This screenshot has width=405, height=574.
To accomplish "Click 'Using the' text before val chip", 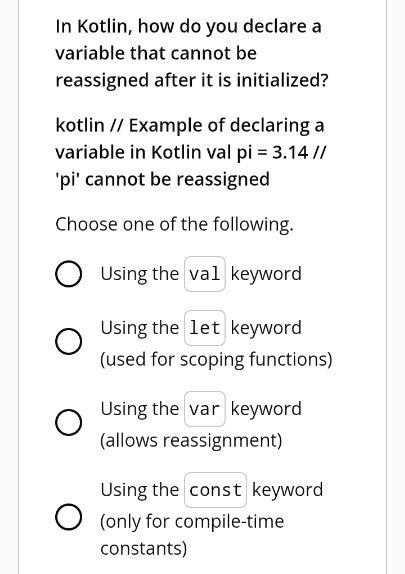I will pyautogui.click(x=140, y=274).
